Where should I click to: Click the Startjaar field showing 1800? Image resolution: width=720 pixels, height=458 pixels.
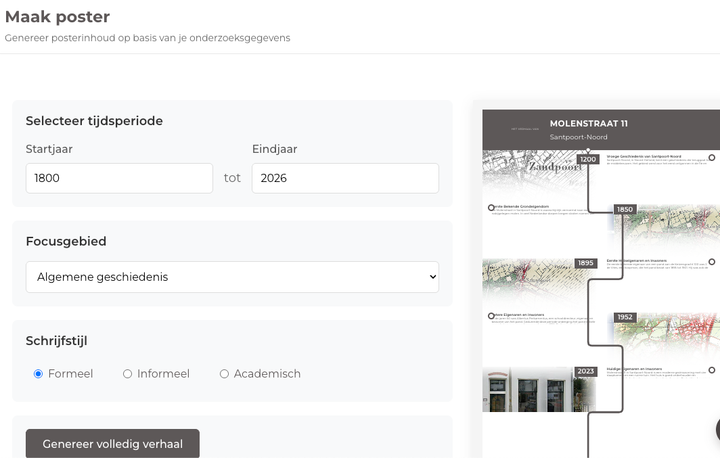119,178
